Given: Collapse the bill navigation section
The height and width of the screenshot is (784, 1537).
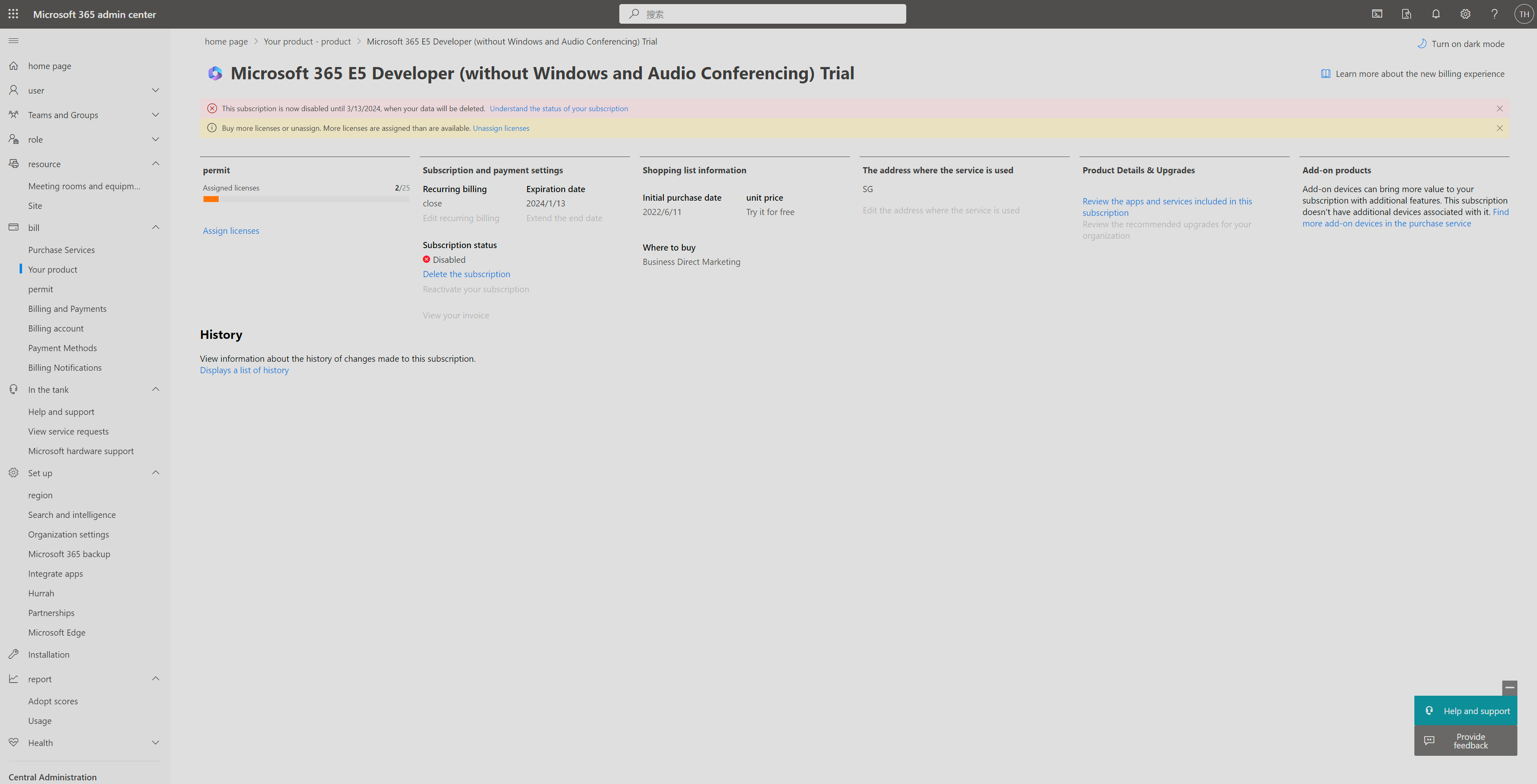Looking at the screenshot, I should click(155, 227).
